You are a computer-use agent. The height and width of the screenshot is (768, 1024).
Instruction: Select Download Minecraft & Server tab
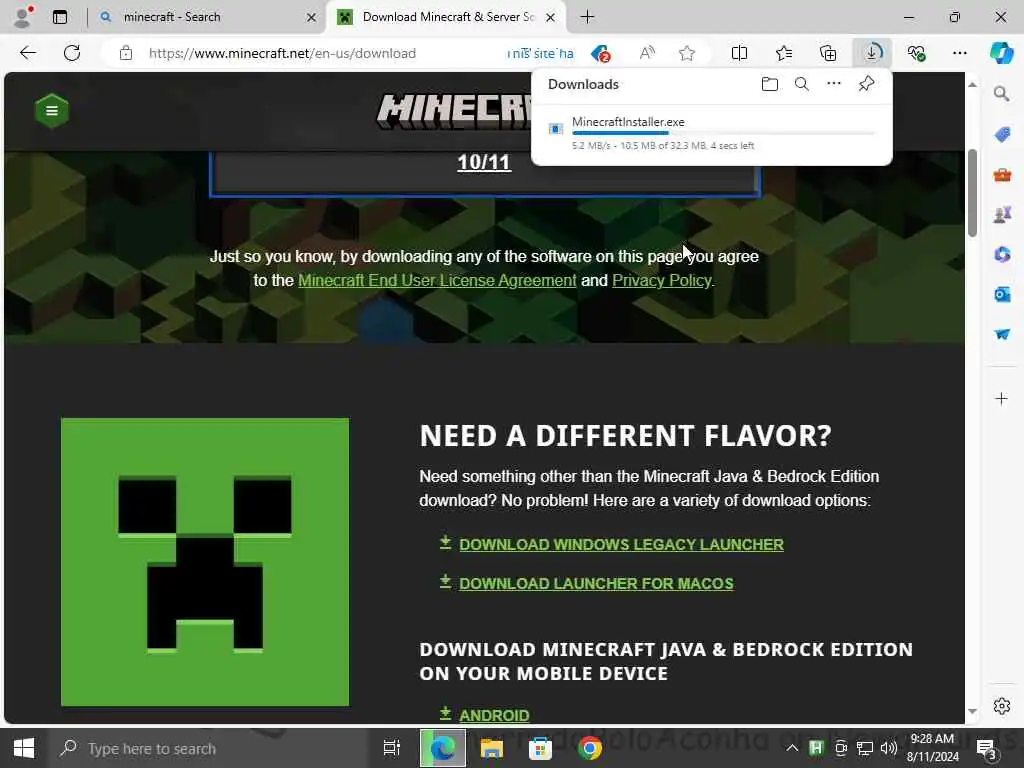click(x=445, y=17)
